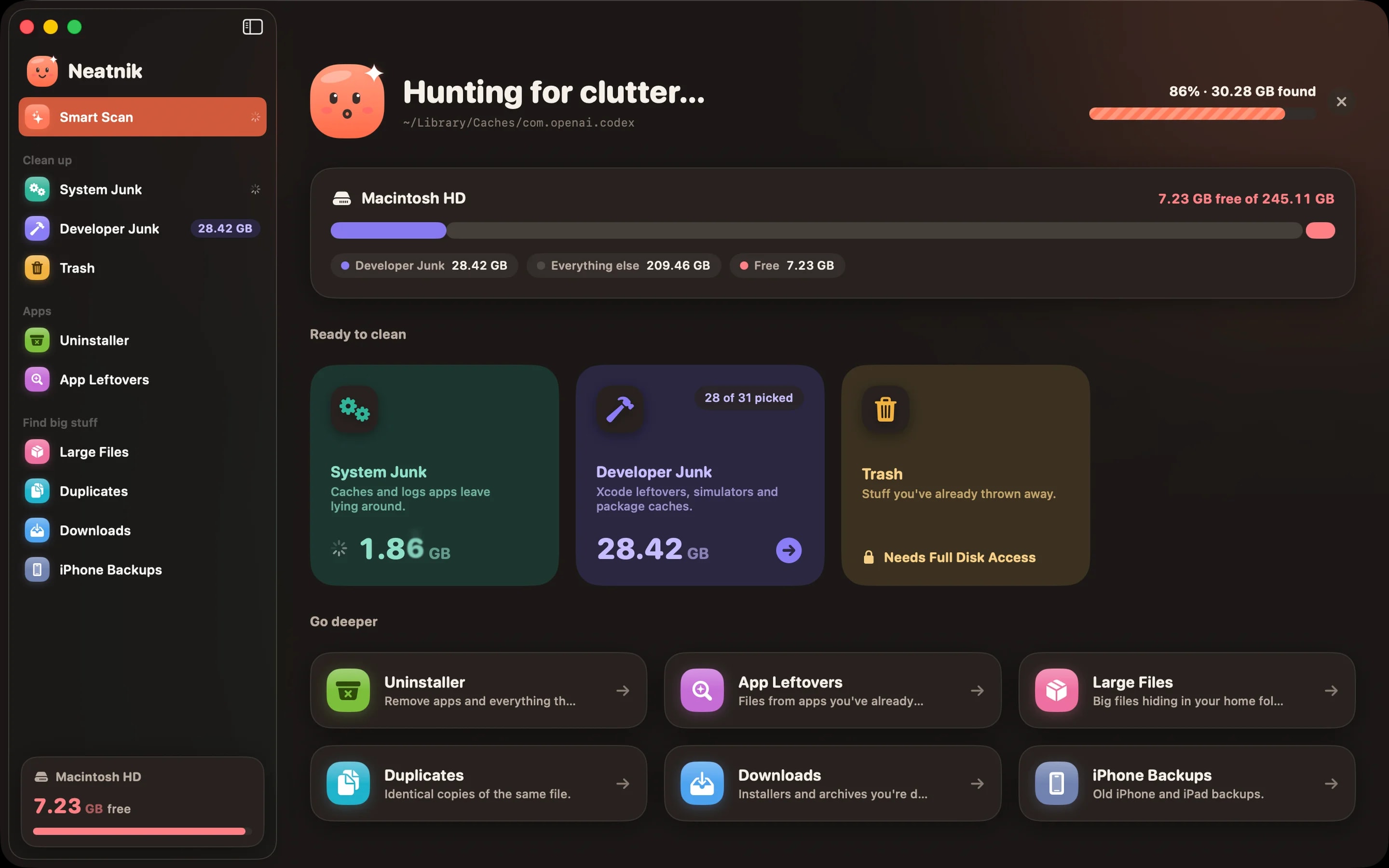Viewport: 1389px width, 868px height.
Task: Click the 1.86 GB System Junk size value
Action: click(405, 549)
